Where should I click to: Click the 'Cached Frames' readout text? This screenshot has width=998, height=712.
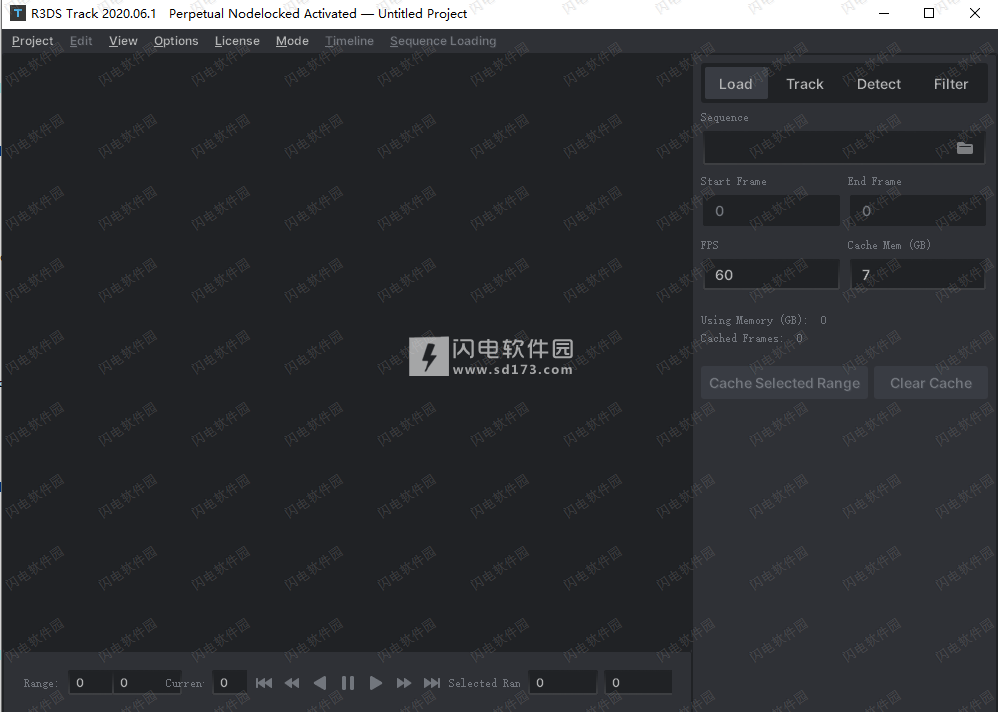click(751, 338)
